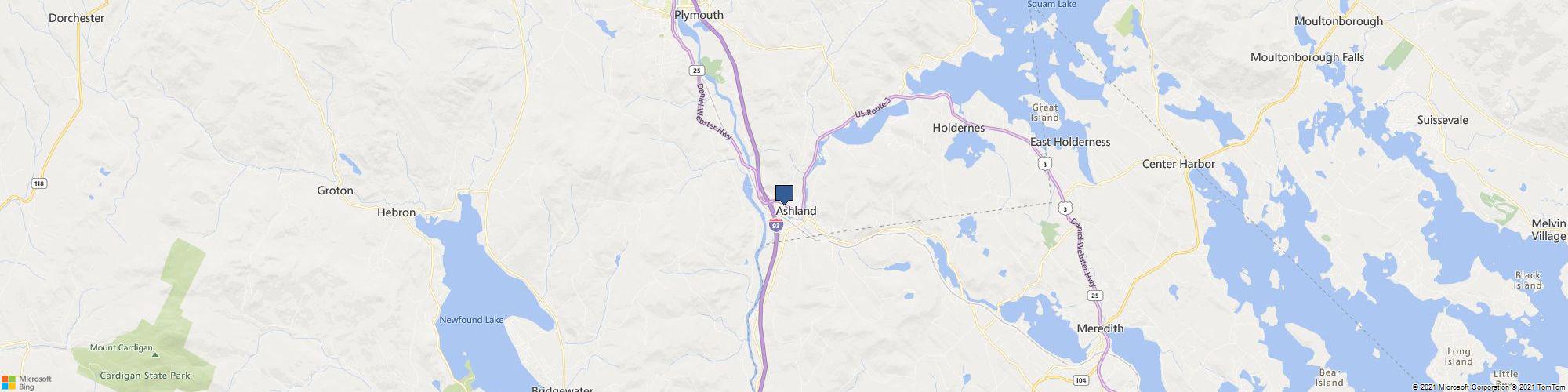Click the Route 118 shield marker
Viewport: 1568px width, 392px height.
tap(38, 183)
